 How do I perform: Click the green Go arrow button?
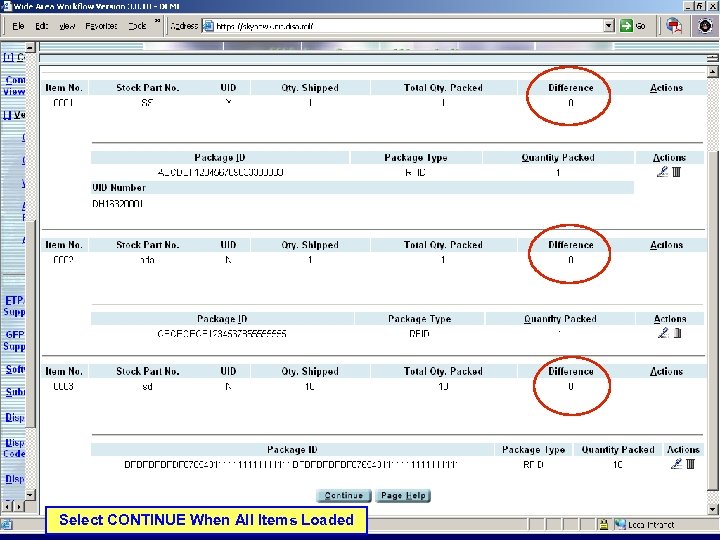626,26
